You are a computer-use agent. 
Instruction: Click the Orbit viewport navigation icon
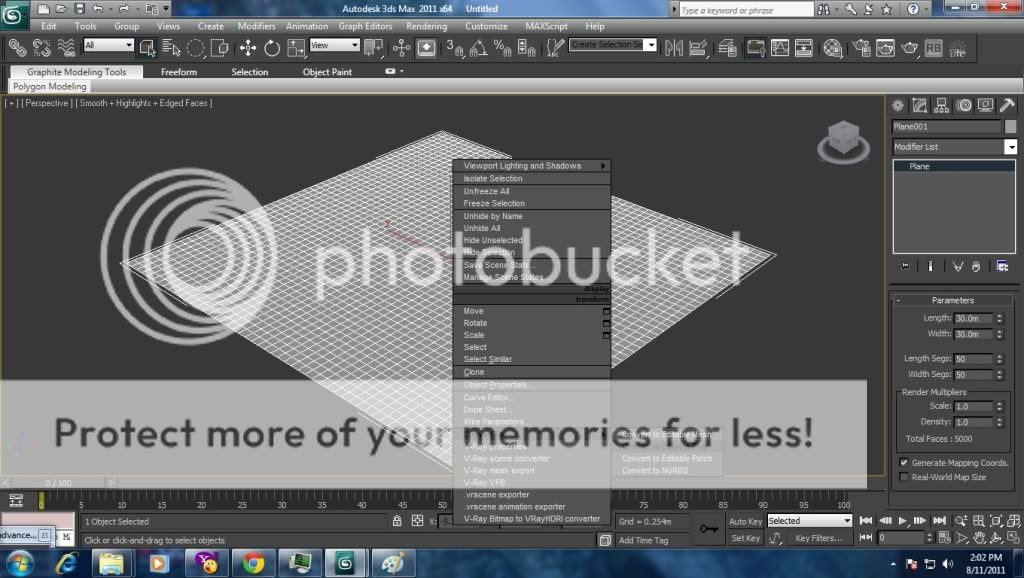pyautogui.click(x=995, y=538)
